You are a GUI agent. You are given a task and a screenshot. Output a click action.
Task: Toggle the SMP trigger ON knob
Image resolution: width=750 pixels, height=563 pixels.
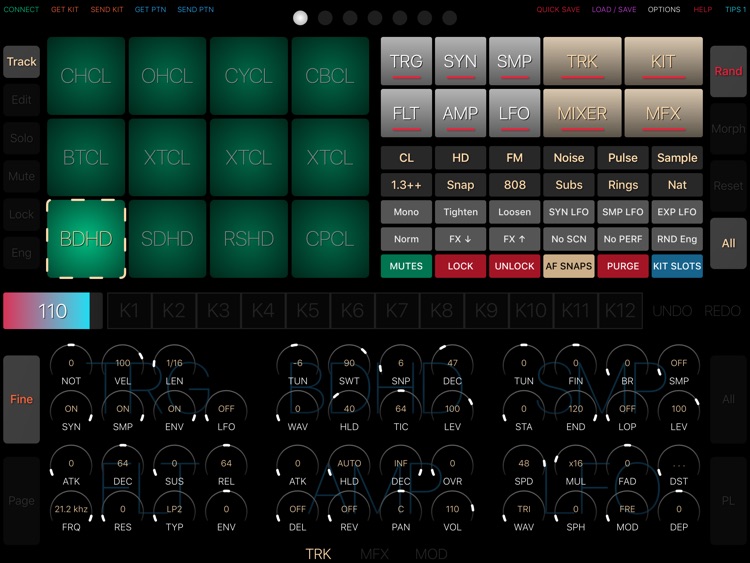123,410
